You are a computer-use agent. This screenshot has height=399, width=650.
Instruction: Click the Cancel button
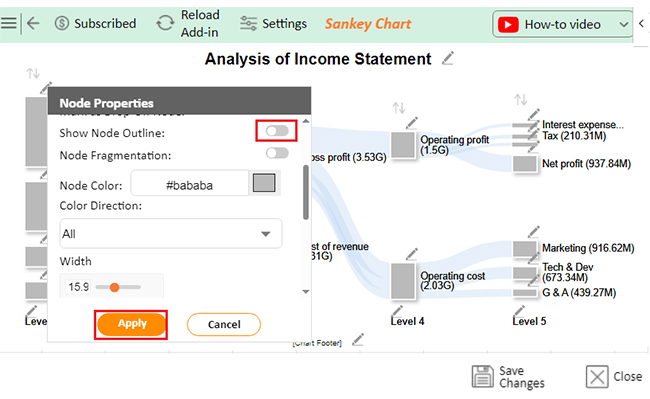pyautogui.click(x=224, y=324)
